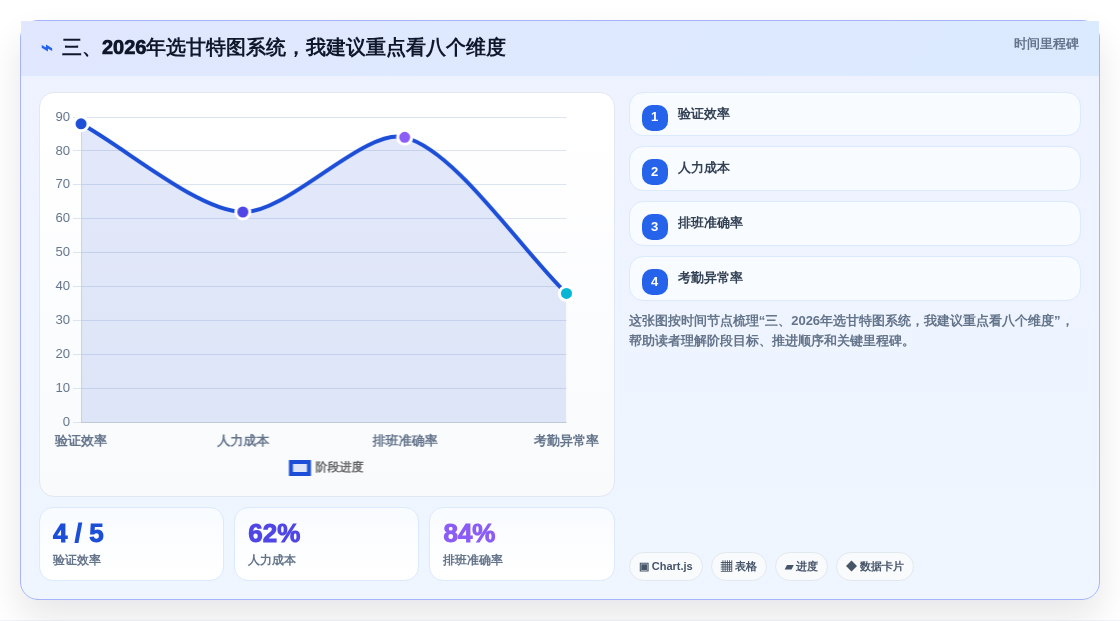Click the 表格 tag chip
This screenshot has width=1120, height=621.
pos(739,567)
